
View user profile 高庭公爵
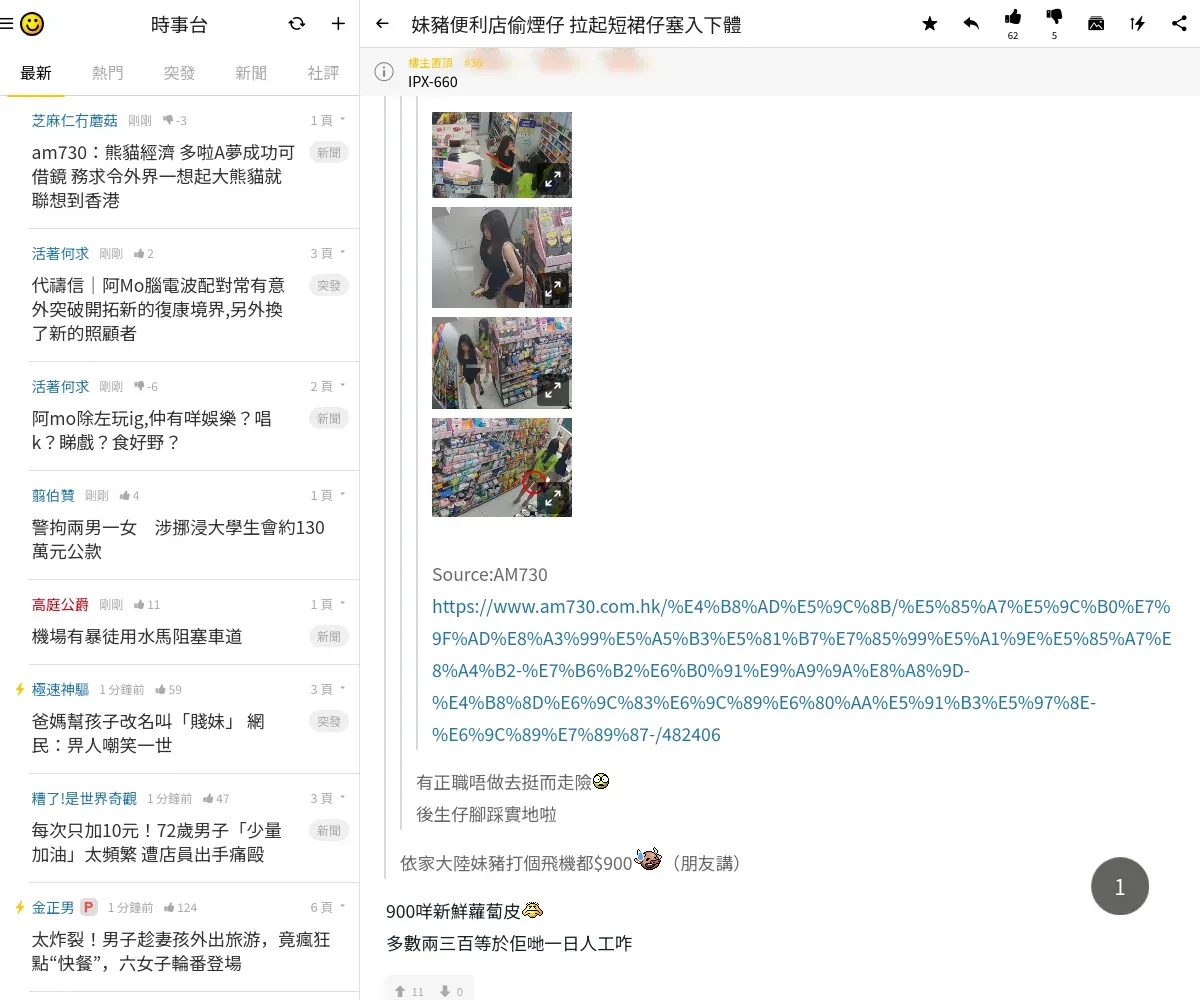pos(60,604)
